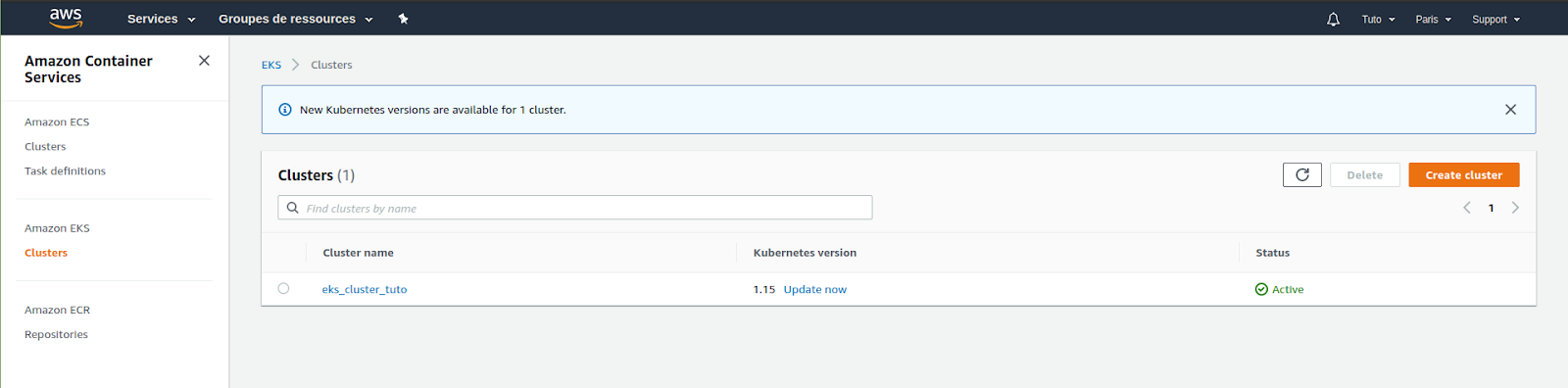Go to previous page of clusters
1568x388 pixels.
[x=1467, y=208]
